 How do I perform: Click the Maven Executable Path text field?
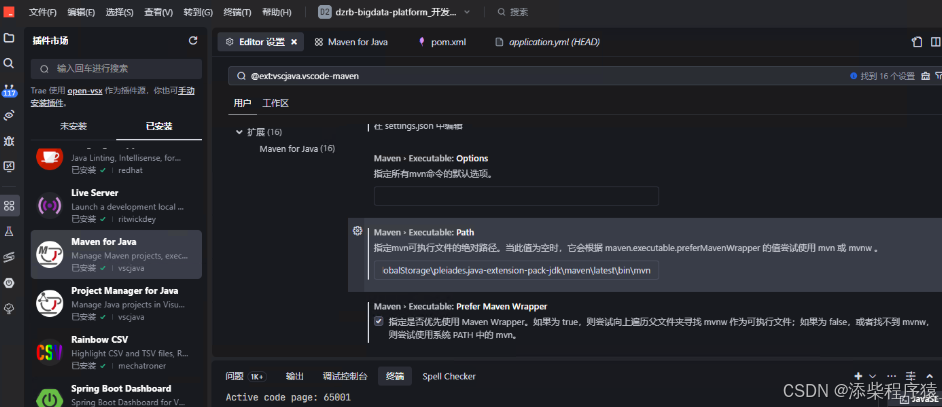pos(516,271)
